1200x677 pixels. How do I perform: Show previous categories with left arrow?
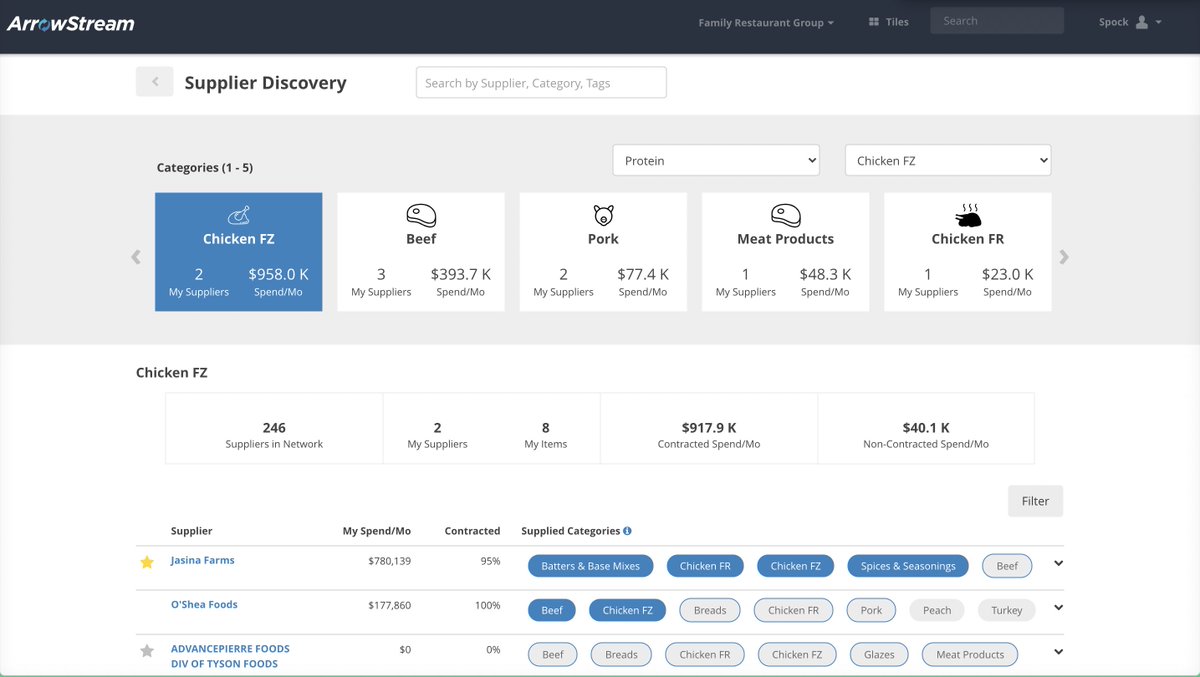point(136,257)
